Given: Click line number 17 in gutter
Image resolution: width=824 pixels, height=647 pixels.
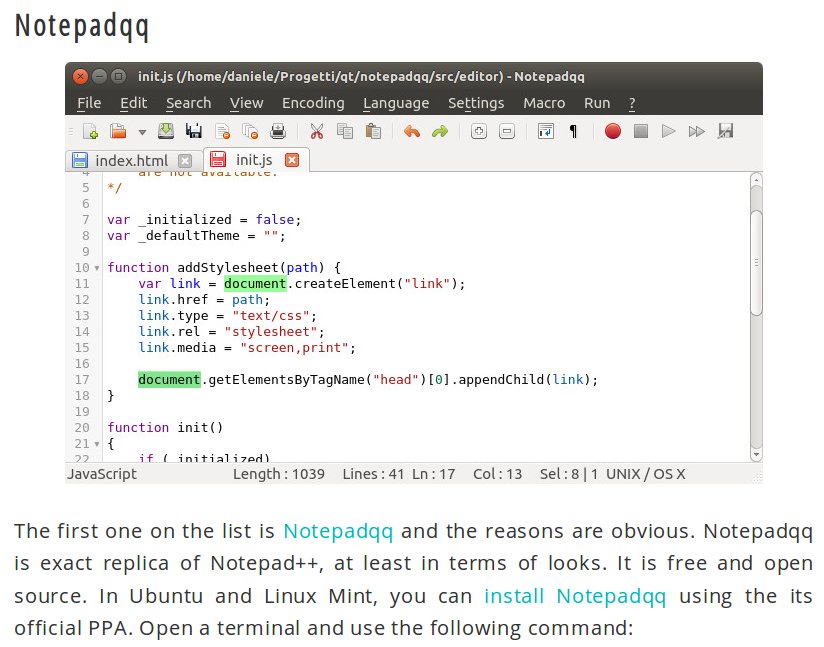Looking at the screenshot, I should coord(82,379).
